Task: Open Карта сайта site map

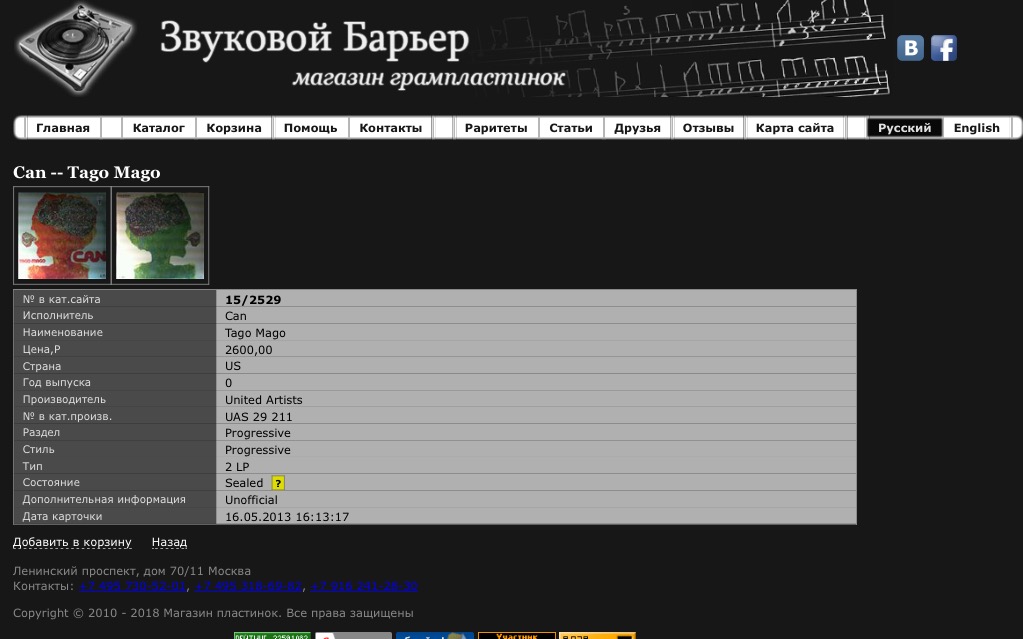Action: [x=795, y=128]
